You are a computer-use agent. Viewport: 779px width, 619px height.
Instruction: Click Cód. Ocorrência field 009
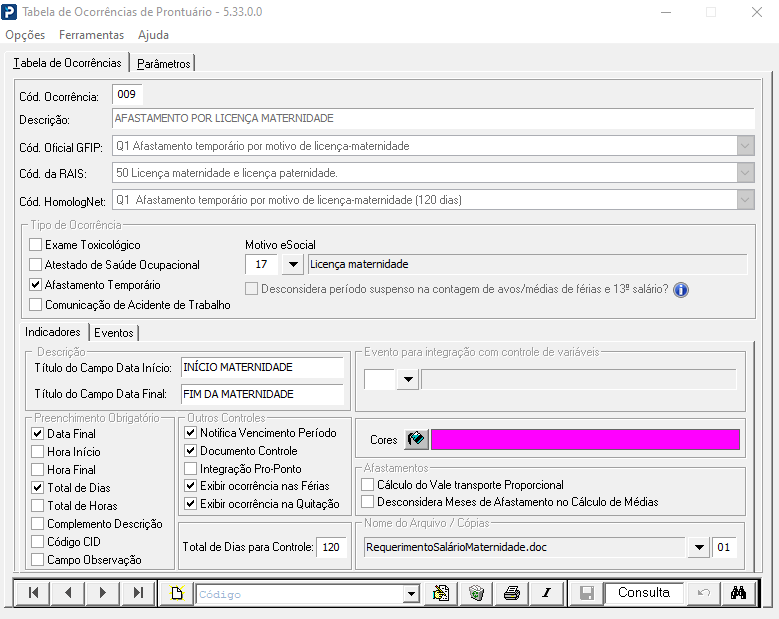tap(127, 94)
